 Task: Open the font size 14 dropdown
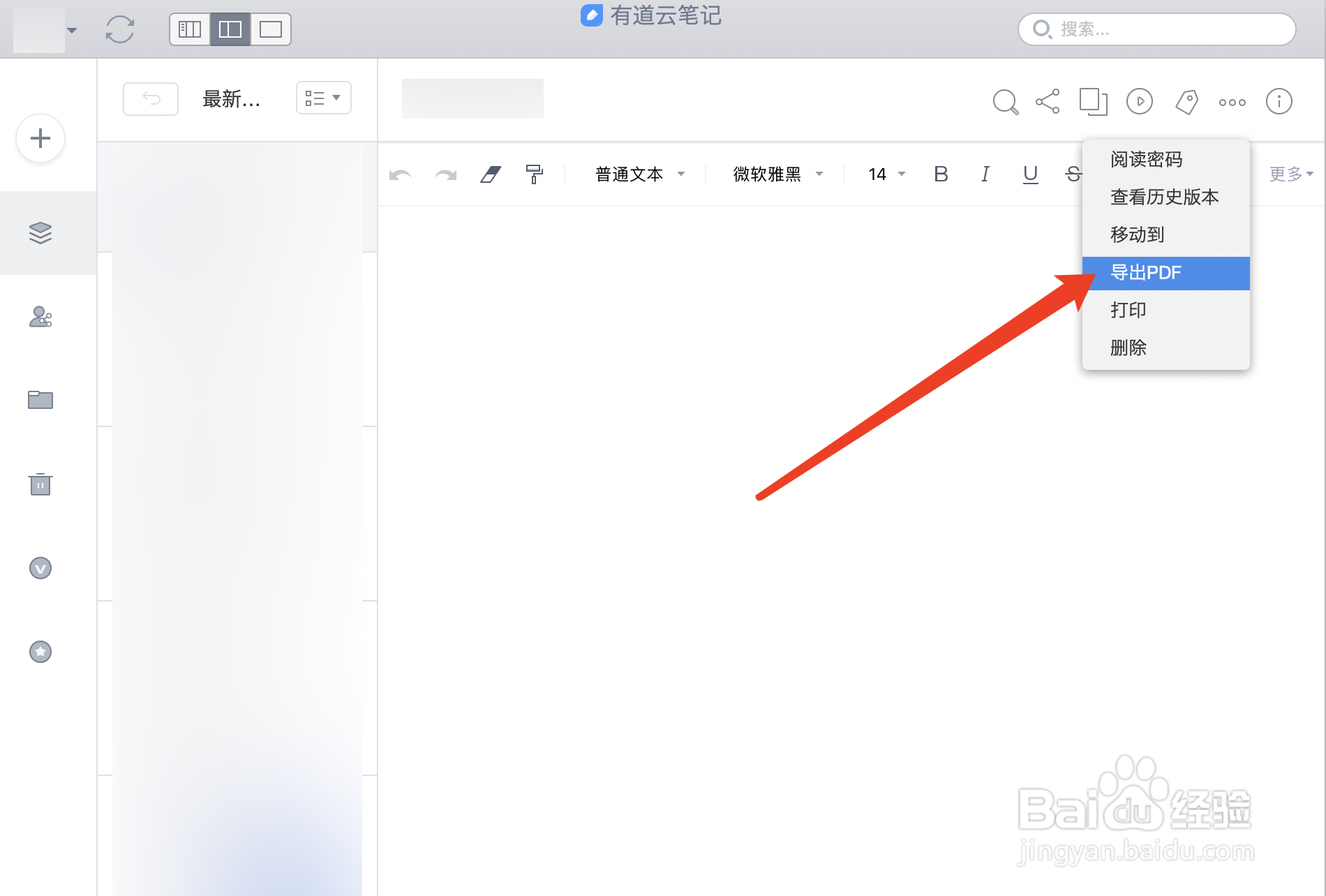[x=886, y=174]
